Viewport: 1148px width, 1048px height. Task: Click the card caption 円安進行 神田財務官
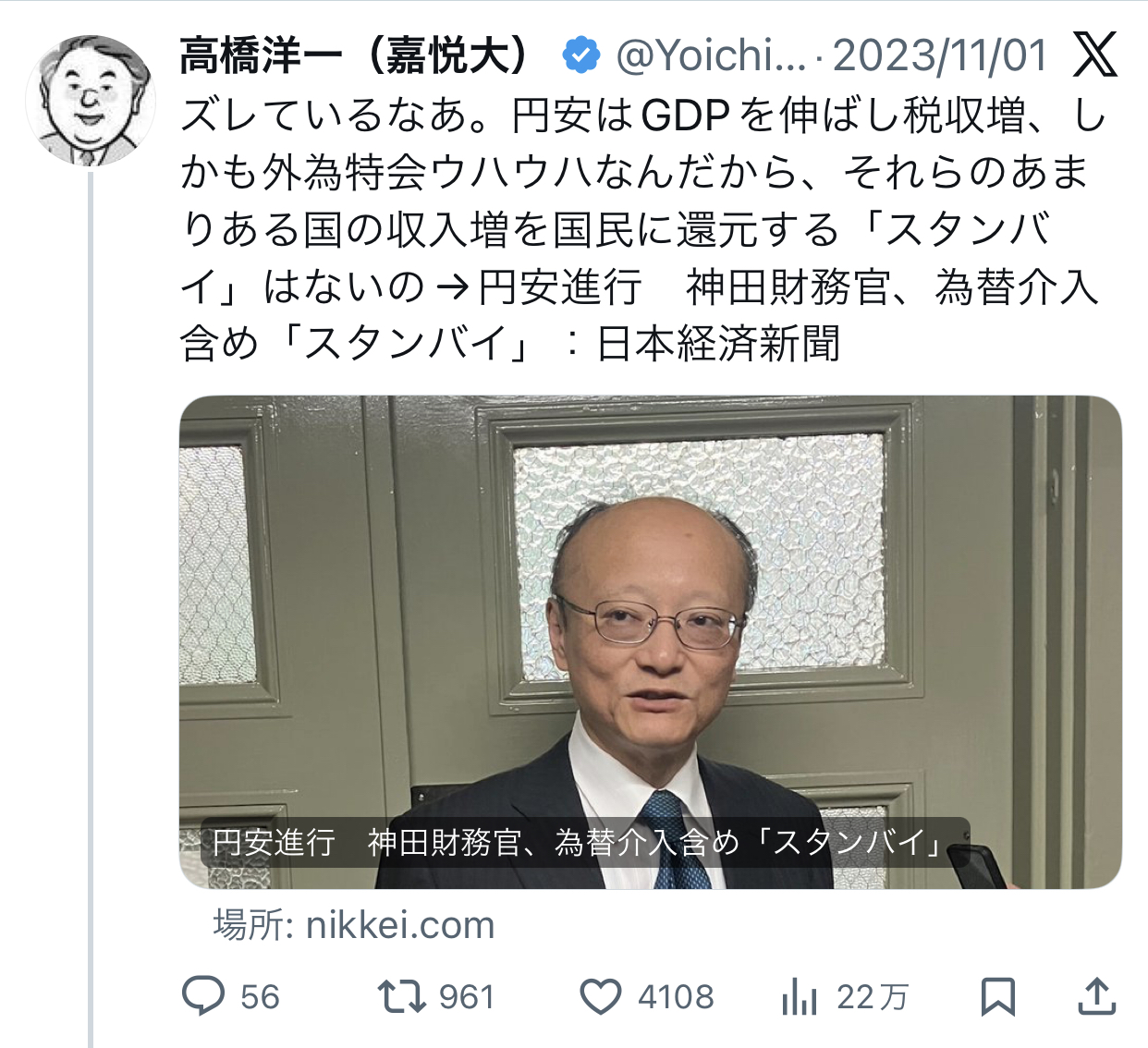click(578, 842)
